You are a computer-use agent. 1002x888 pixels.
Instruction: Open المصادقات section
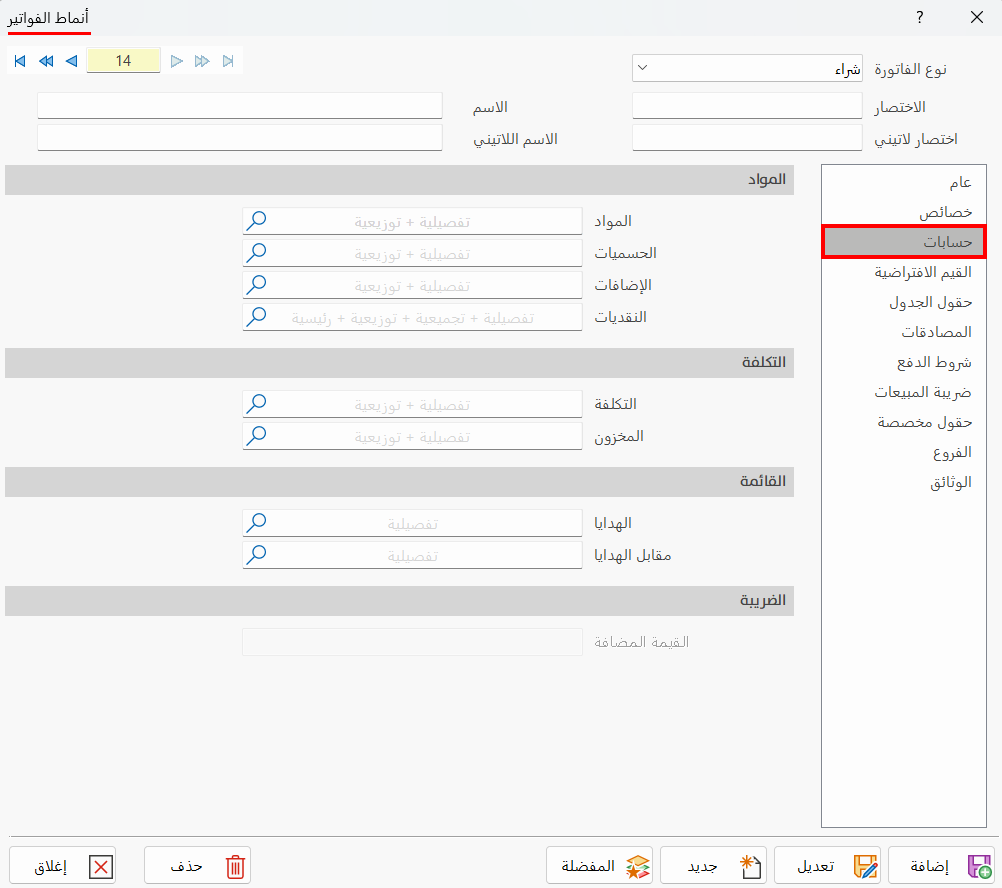pyautogui.click(x=904, y=332)
